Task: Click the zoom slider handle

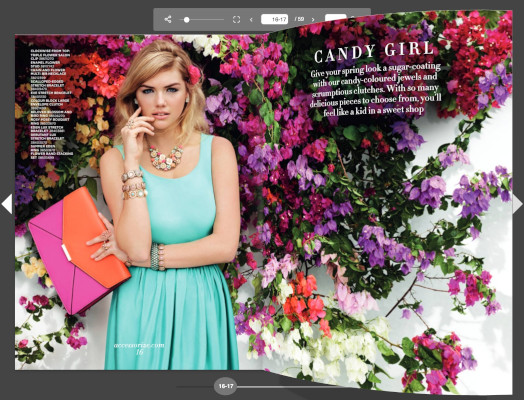Action: (x=186, y=20)
